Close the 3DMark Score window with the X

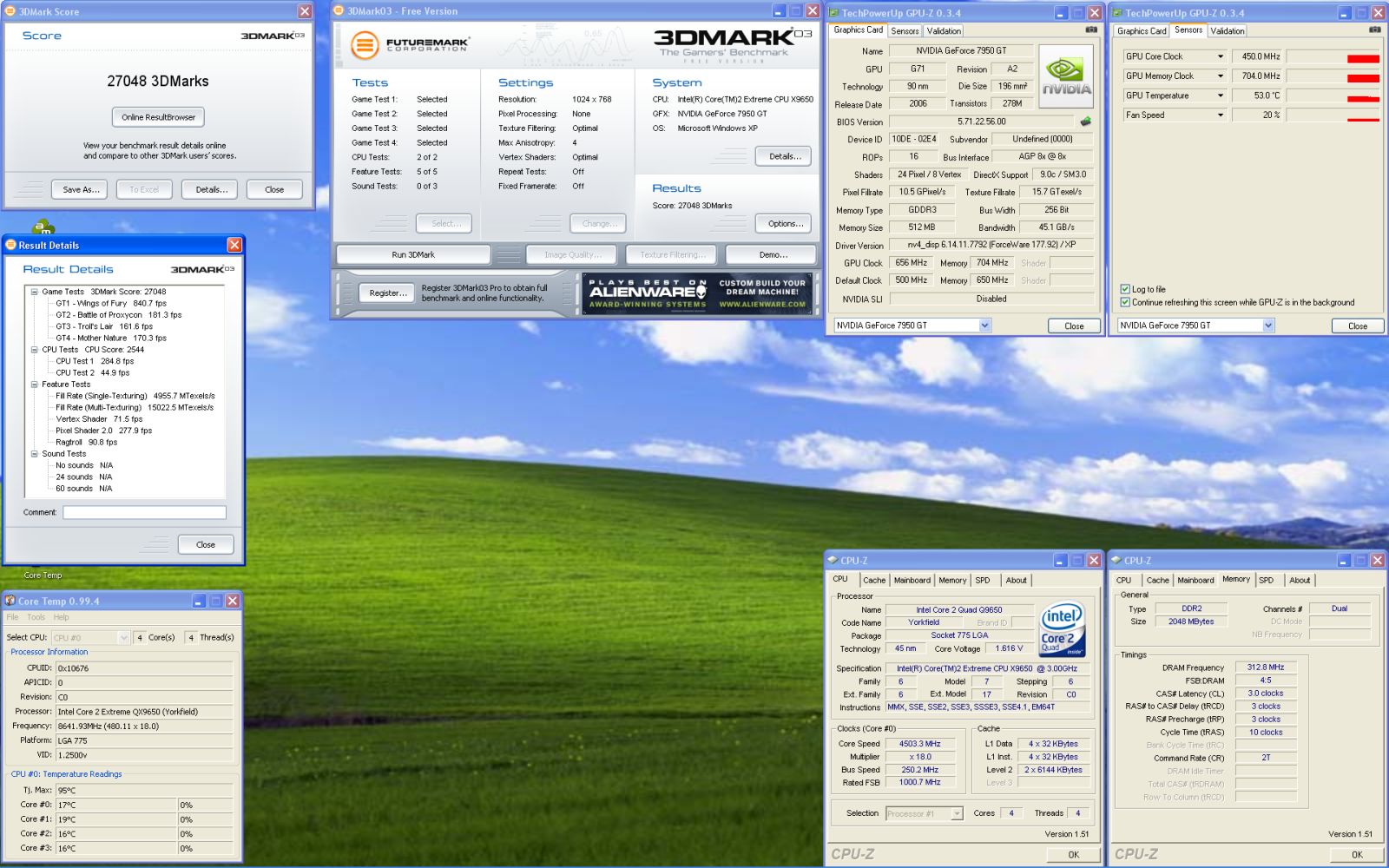click(x=305, y=11)
